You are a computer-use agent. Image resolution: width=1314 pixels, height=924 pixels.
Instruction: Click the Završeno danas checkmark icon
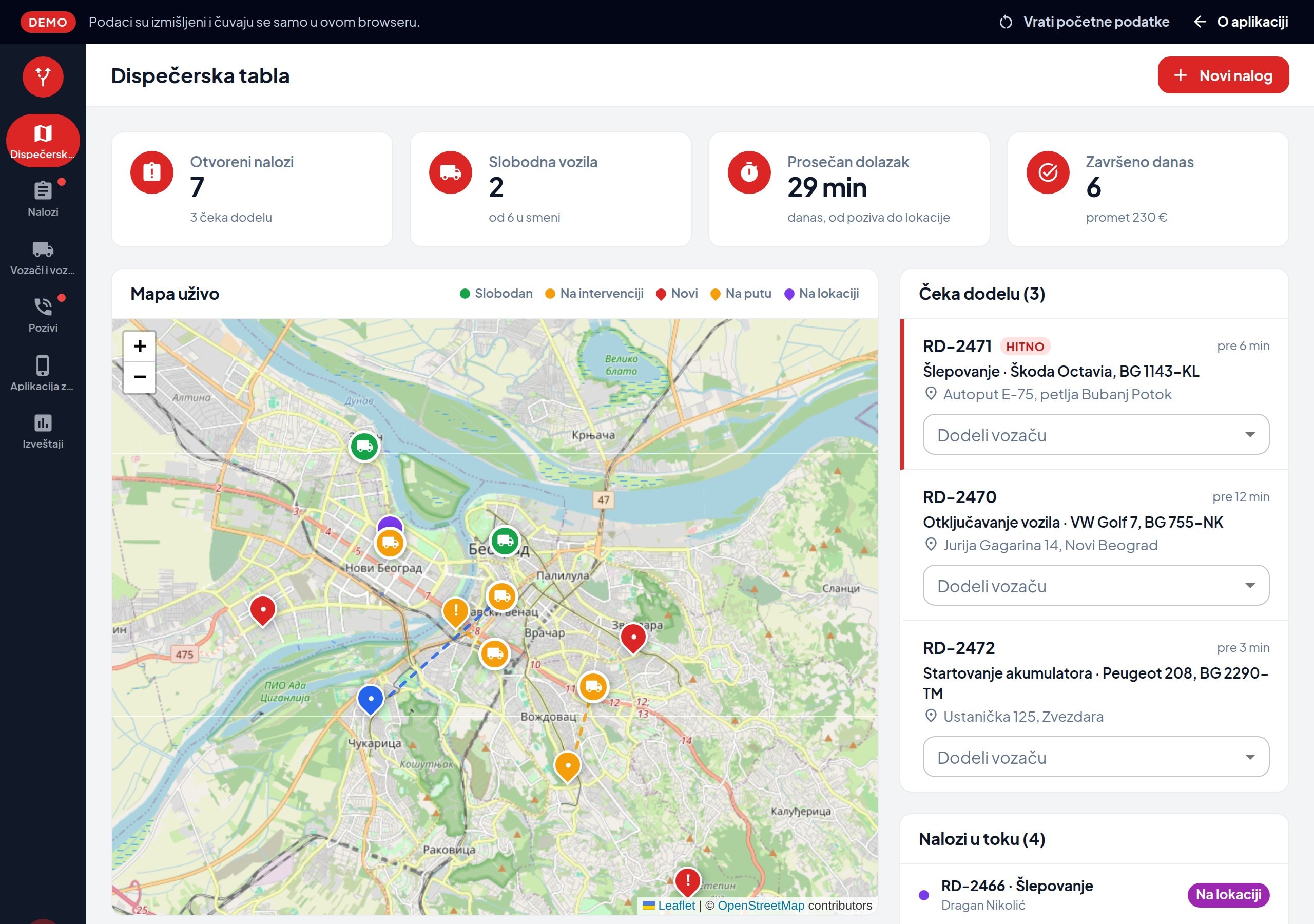1048,172
